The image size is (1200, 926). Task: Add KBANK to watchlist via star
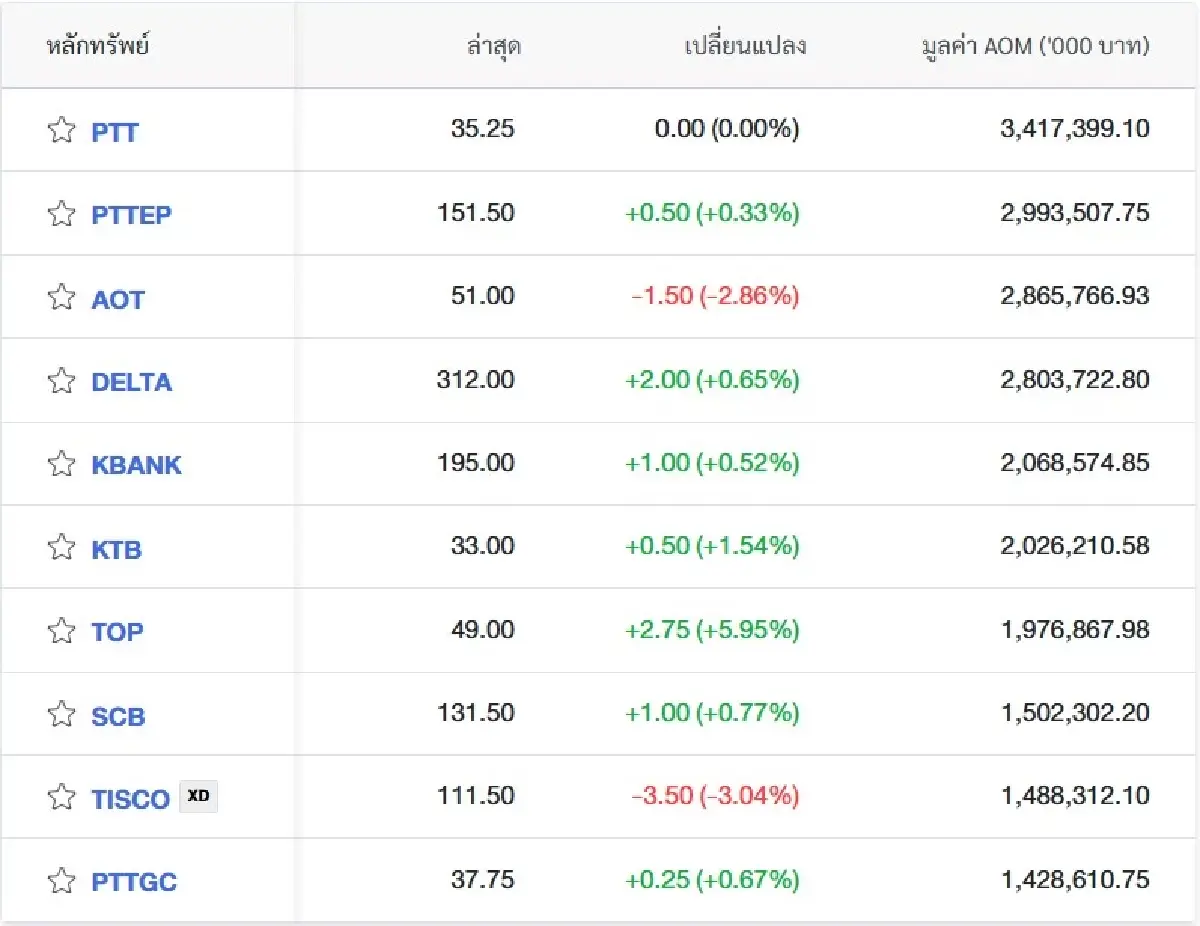[x=62, y=463]
